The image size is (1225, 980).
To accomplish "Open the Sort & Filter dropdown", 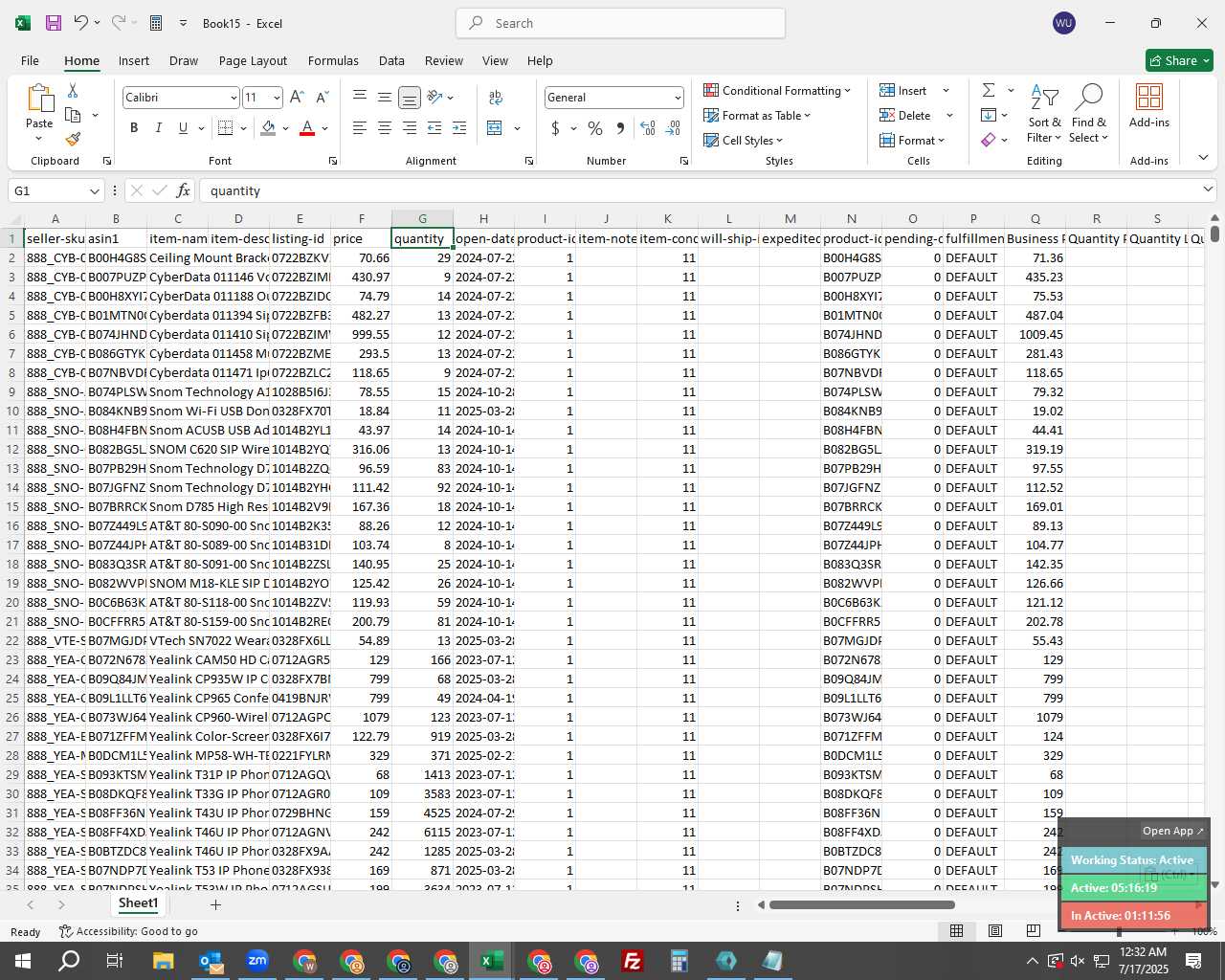I will coord(1044,113).
